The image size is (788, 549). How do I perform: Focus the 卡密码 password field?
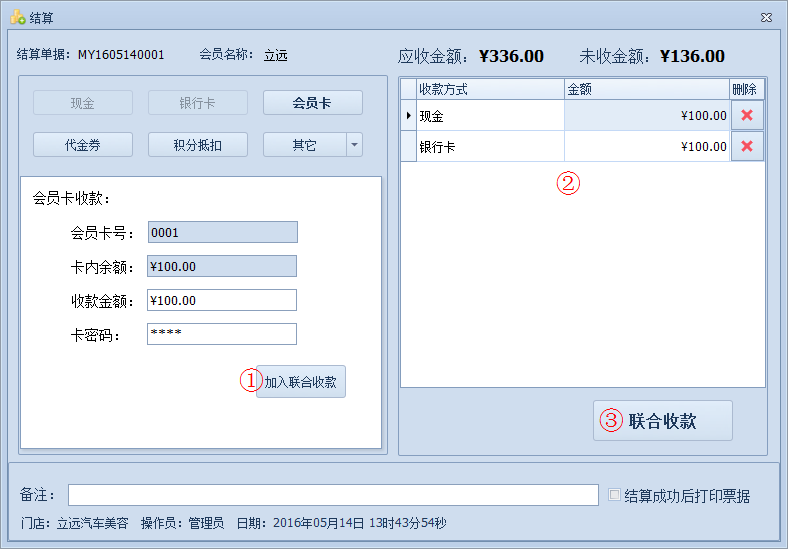221,334
